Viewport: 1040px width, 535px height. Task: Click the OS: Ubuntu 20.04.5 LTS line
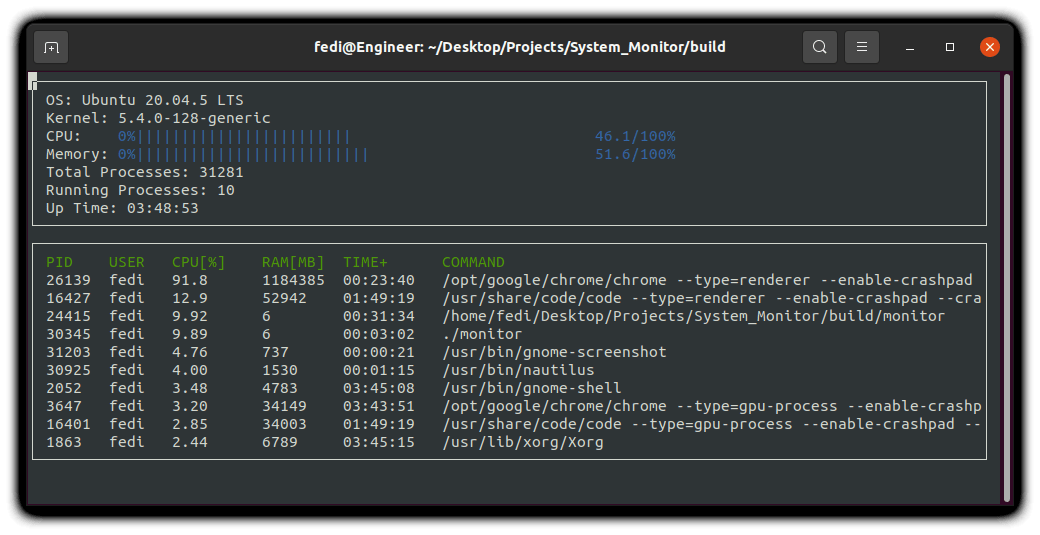(x=145, y=101)
